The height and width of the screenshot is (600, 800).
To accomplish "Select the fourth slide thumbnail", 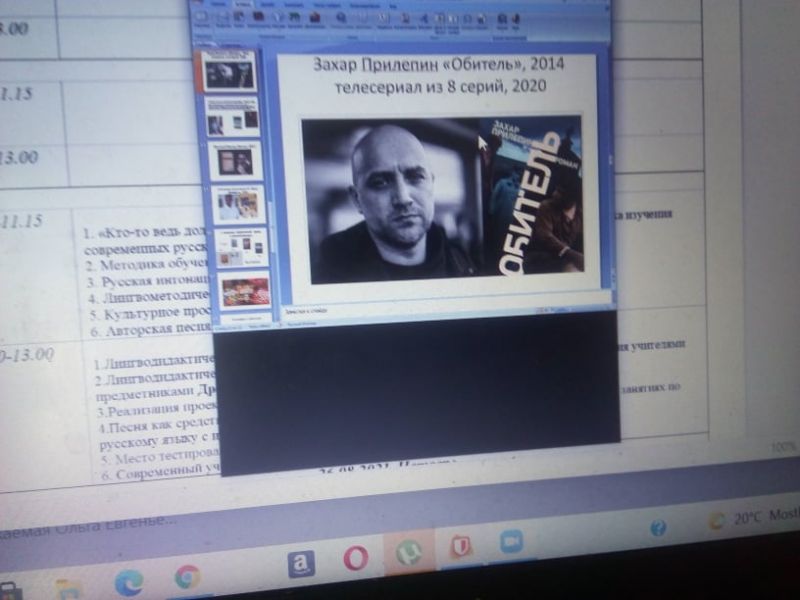I will pyautogui.click(x=238, y=205).
